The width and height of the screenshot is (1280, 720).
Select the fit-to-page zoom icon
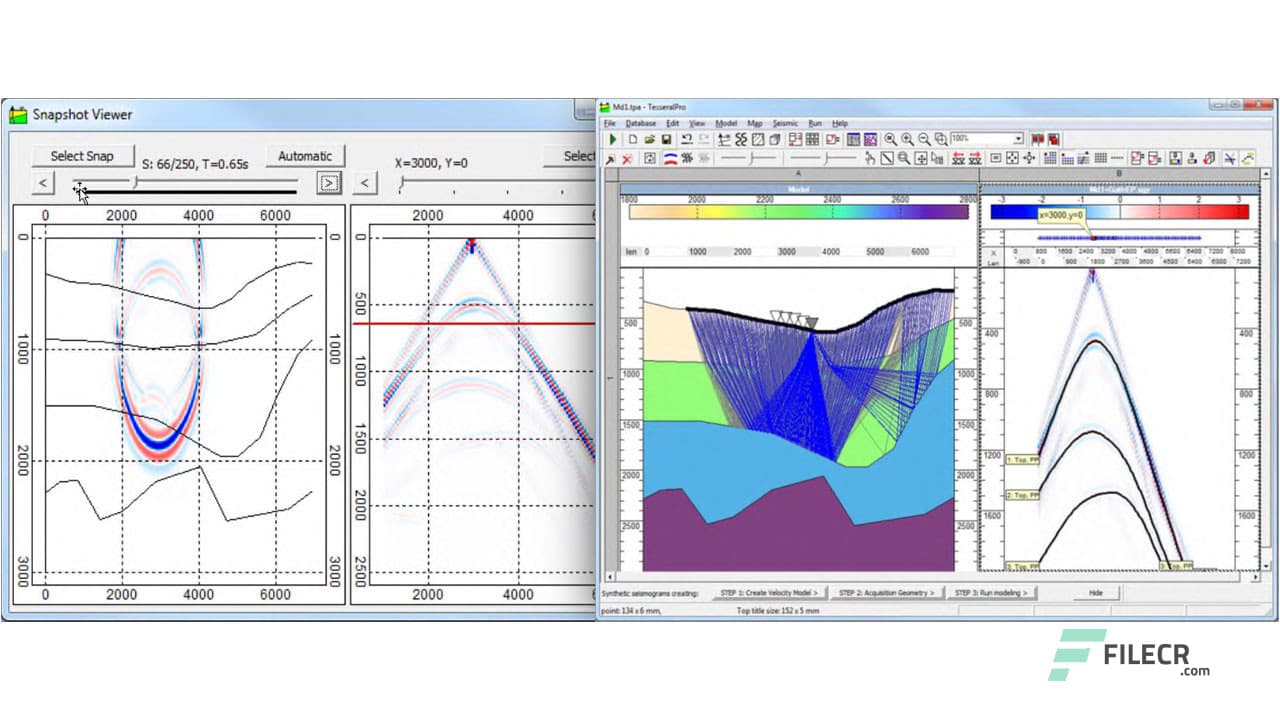pyautogui.click(x=940, y=140)
